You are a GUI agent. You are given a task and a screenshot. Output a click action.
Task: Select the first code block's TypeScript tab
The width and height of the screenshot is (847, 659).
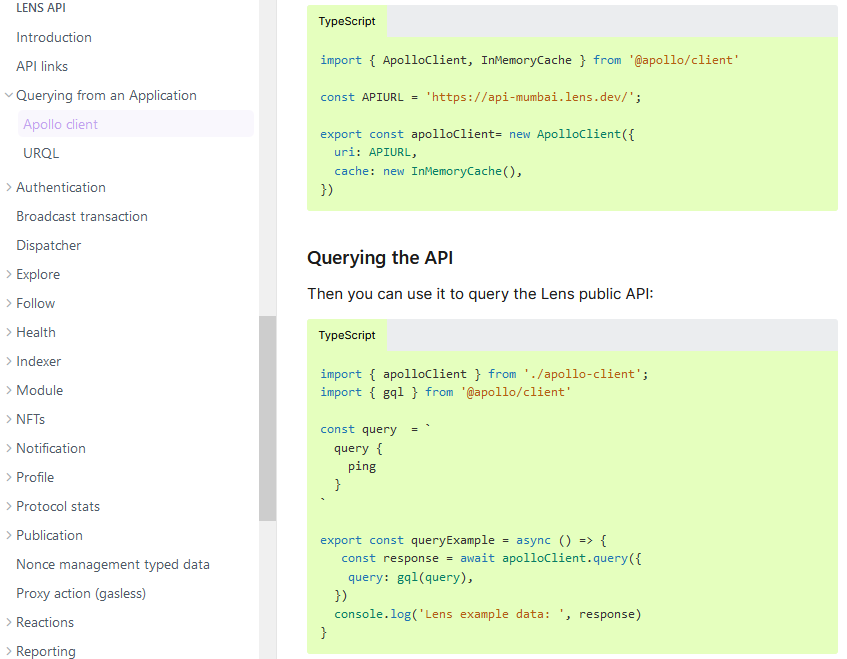click(347, 21)
